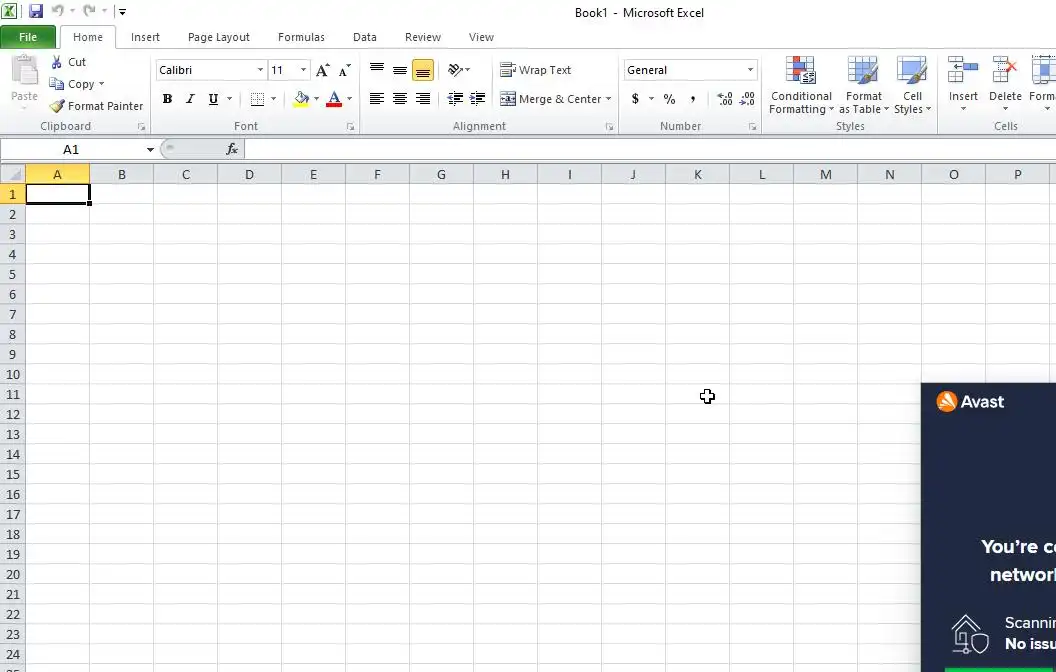Switch to the Review tab
Viewport: 1056px width, 672px height.
pyautogui.click(x=423, y=37)
